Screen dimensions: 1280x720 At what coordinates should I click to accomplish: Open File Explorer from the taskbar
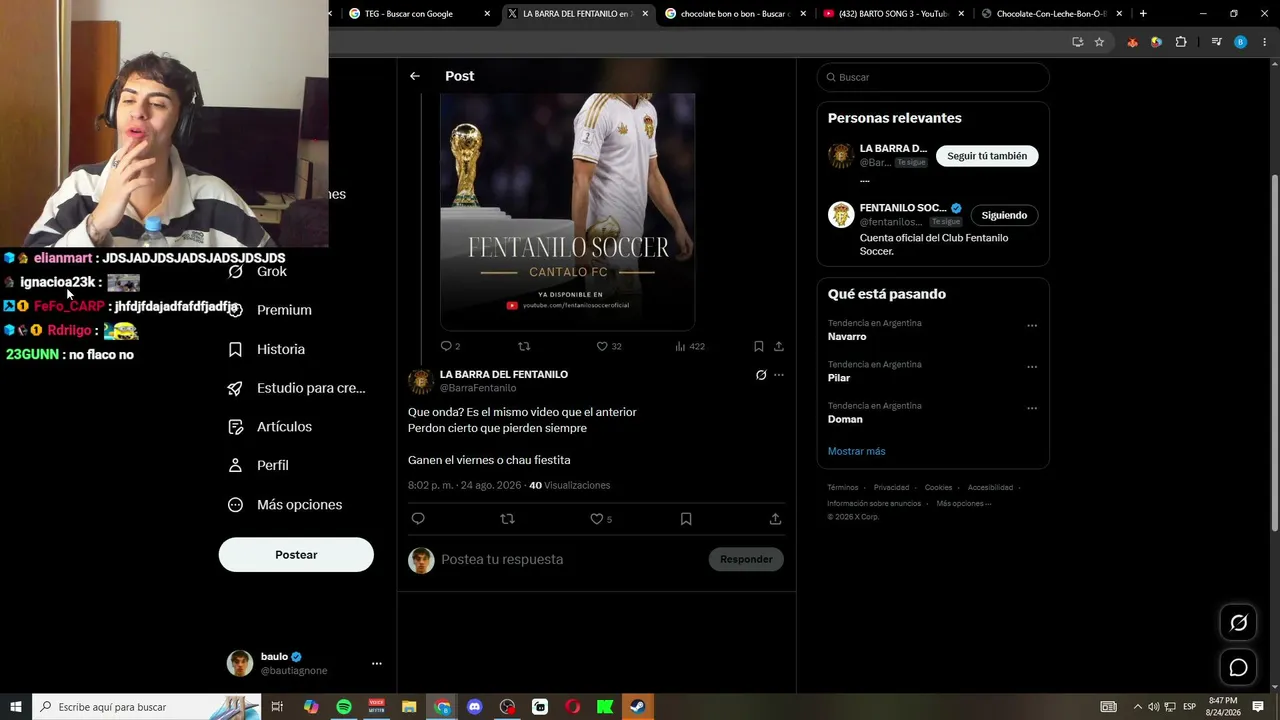[x=409, y=707]
